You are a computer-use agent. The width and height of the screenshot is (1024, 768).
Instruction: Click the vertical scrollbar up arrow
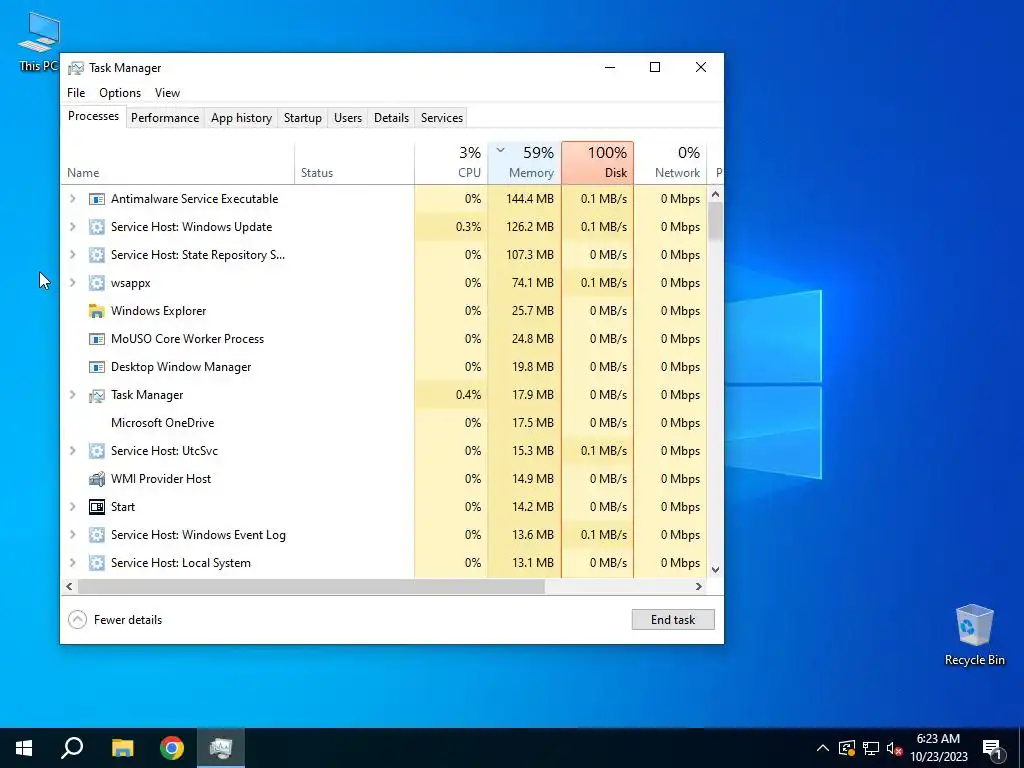point(715,194)
